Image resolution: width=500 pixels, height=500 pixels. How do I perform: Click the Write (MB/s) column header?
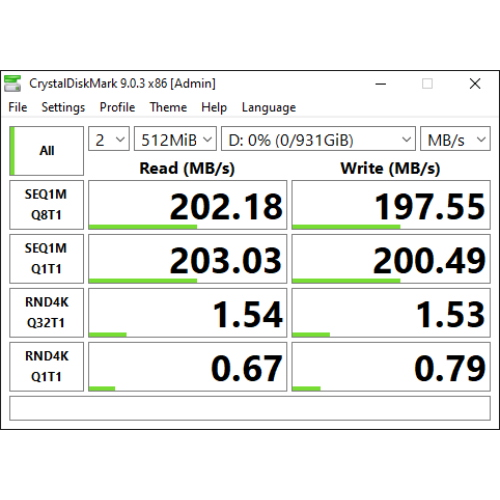coord(390,168)
